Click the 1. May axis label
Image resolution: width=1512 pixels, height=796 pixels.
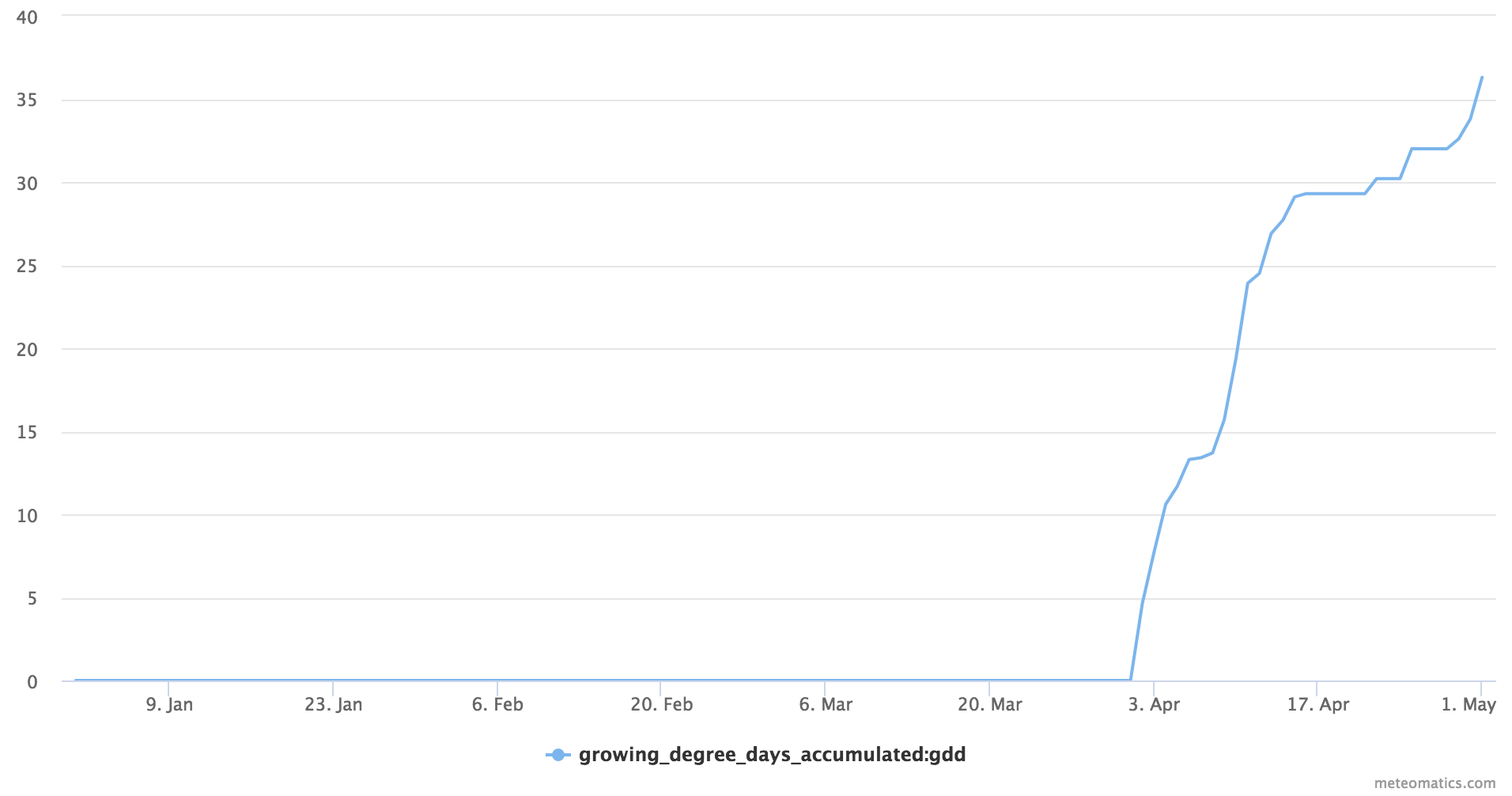pos(1469,704)
